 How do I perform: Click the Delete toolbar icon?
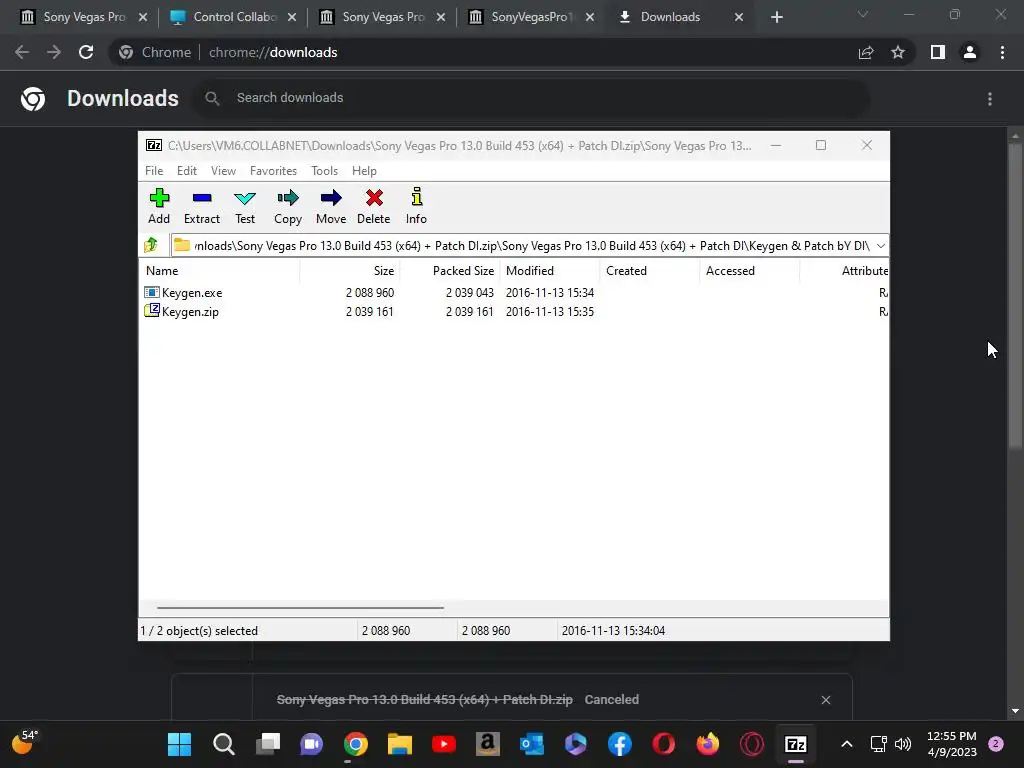point(374,206)
